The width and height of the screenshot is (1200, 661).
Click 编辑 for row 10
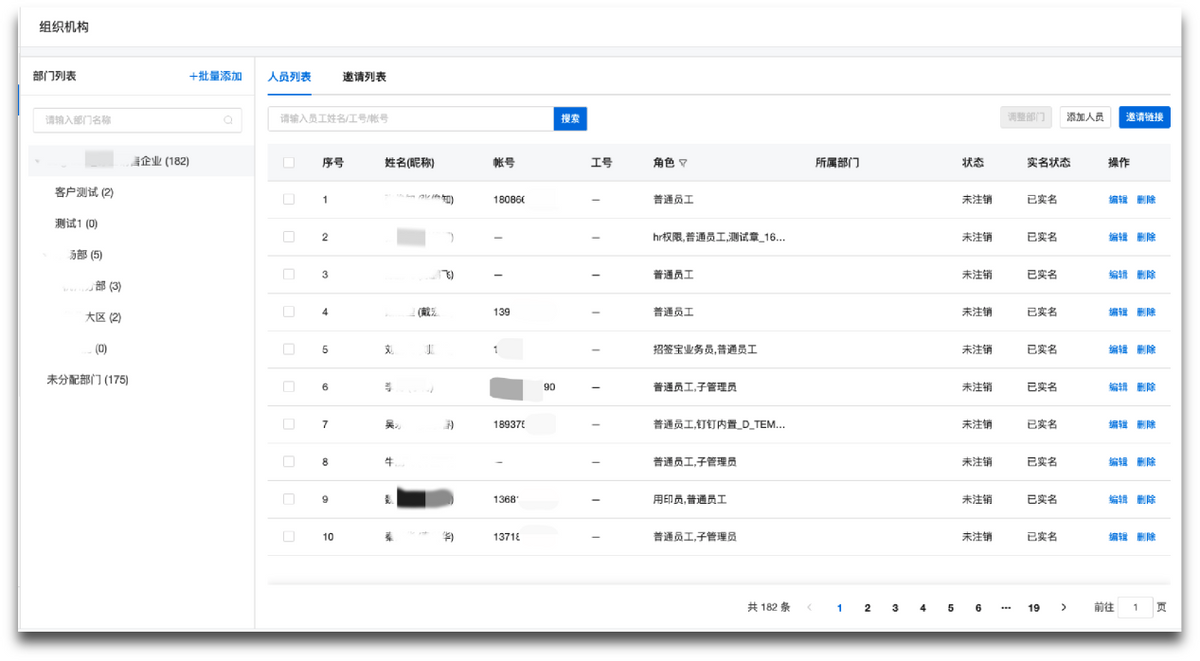tap(1118, 537)
